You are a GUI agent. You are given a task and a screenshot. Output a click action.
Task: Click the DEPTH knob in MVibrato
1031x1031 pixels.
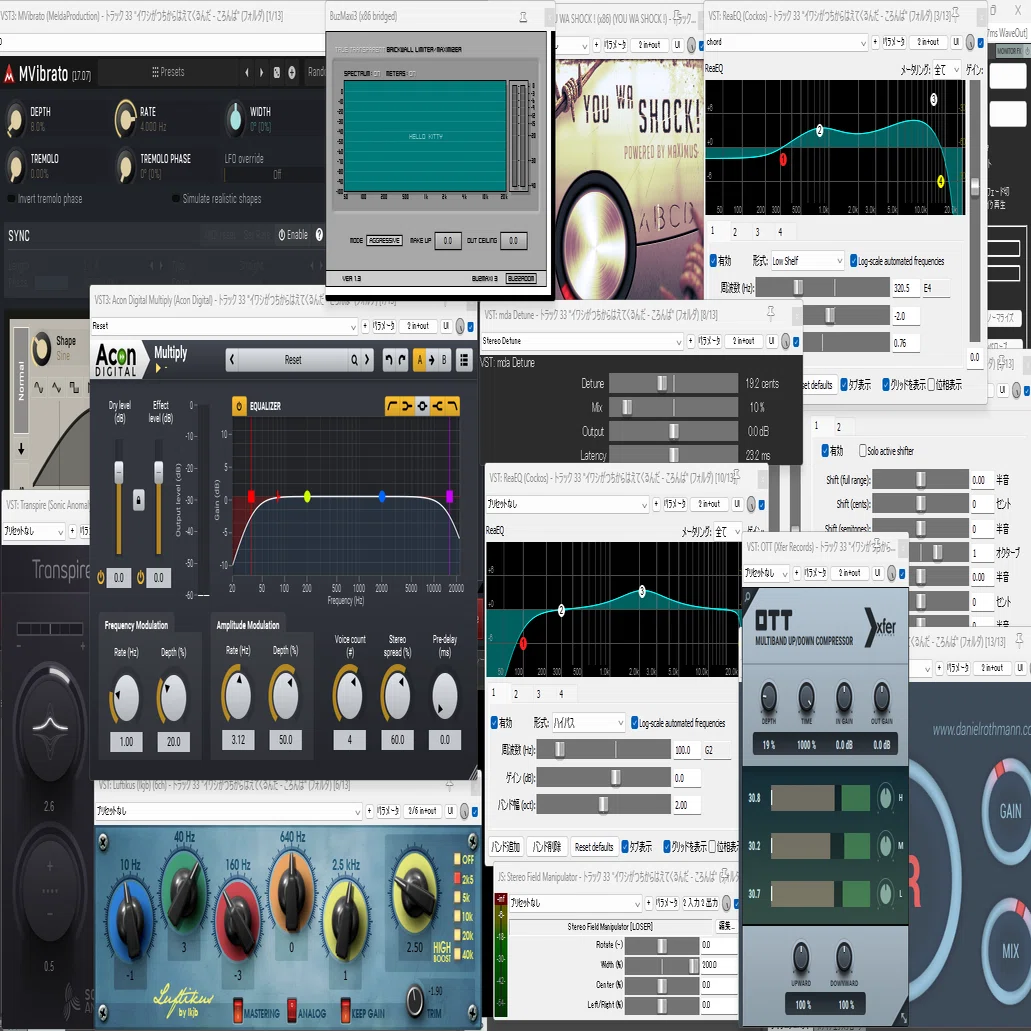pos(14,120)
